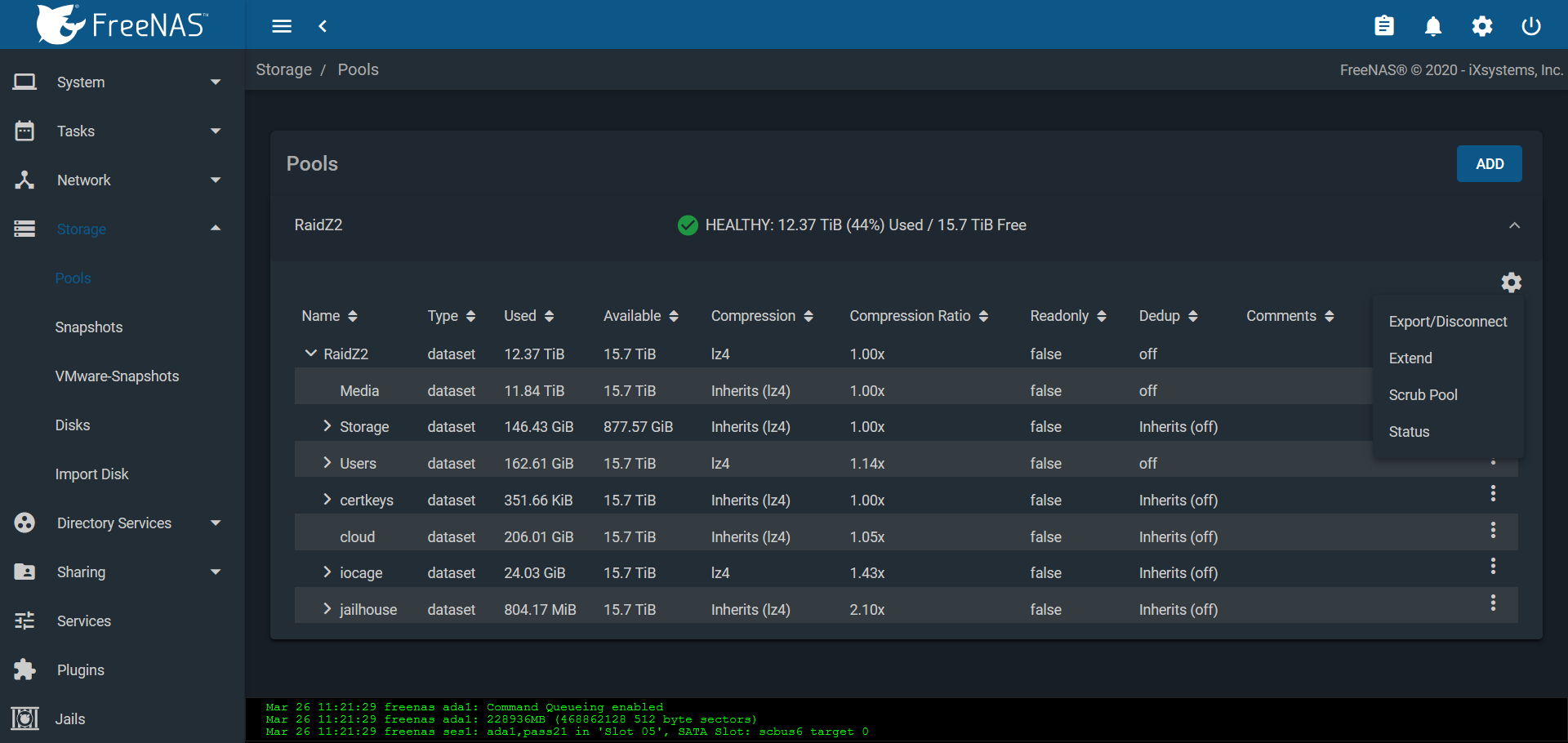Click the Plugins puzzle icon
The image size is (1568, 743).
point(24,670)
